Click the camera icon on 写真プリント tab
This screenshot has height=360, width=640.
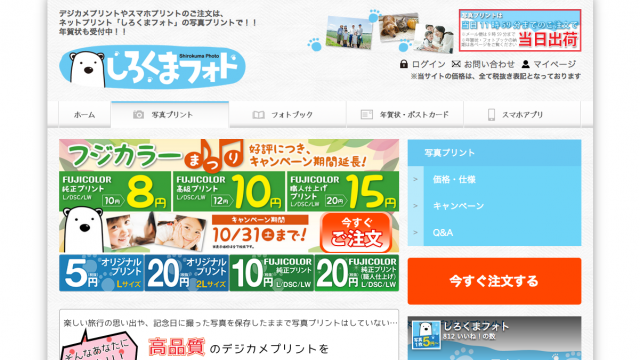point(138,115)
